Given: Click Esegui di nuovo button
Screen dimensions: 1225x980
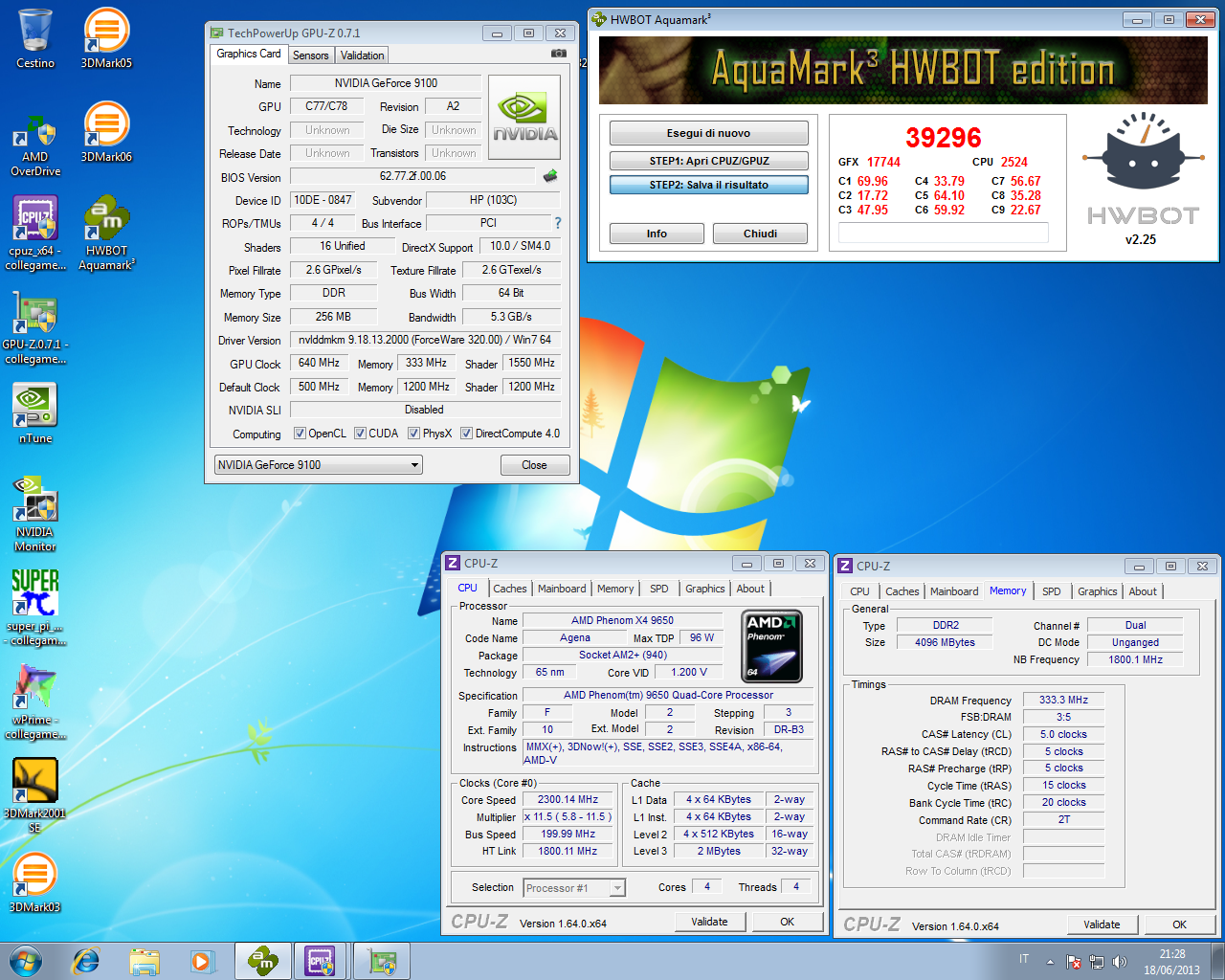Looking at the screenshot, I should 708,133.
